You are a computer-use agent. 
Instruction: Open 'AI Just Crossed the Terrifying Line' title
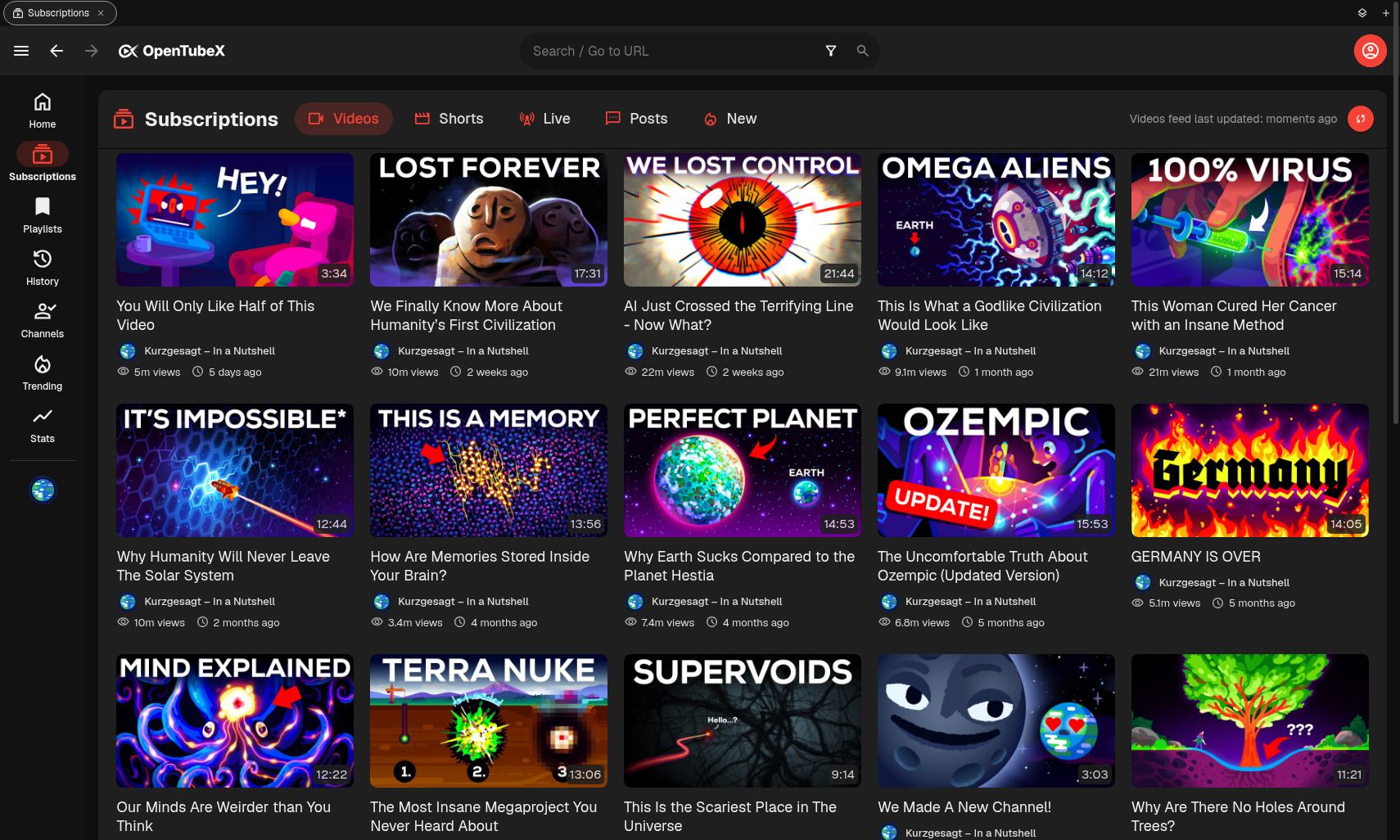click(x=738, y=315)
